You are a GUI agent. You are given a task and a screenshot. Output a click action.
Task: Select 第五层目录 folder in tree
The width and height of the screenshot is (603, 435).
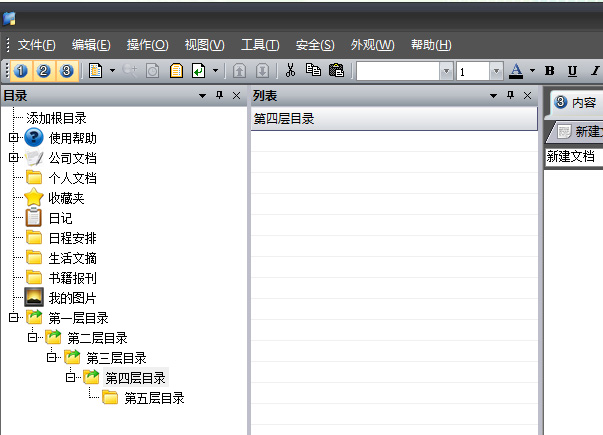pos(154,398)
